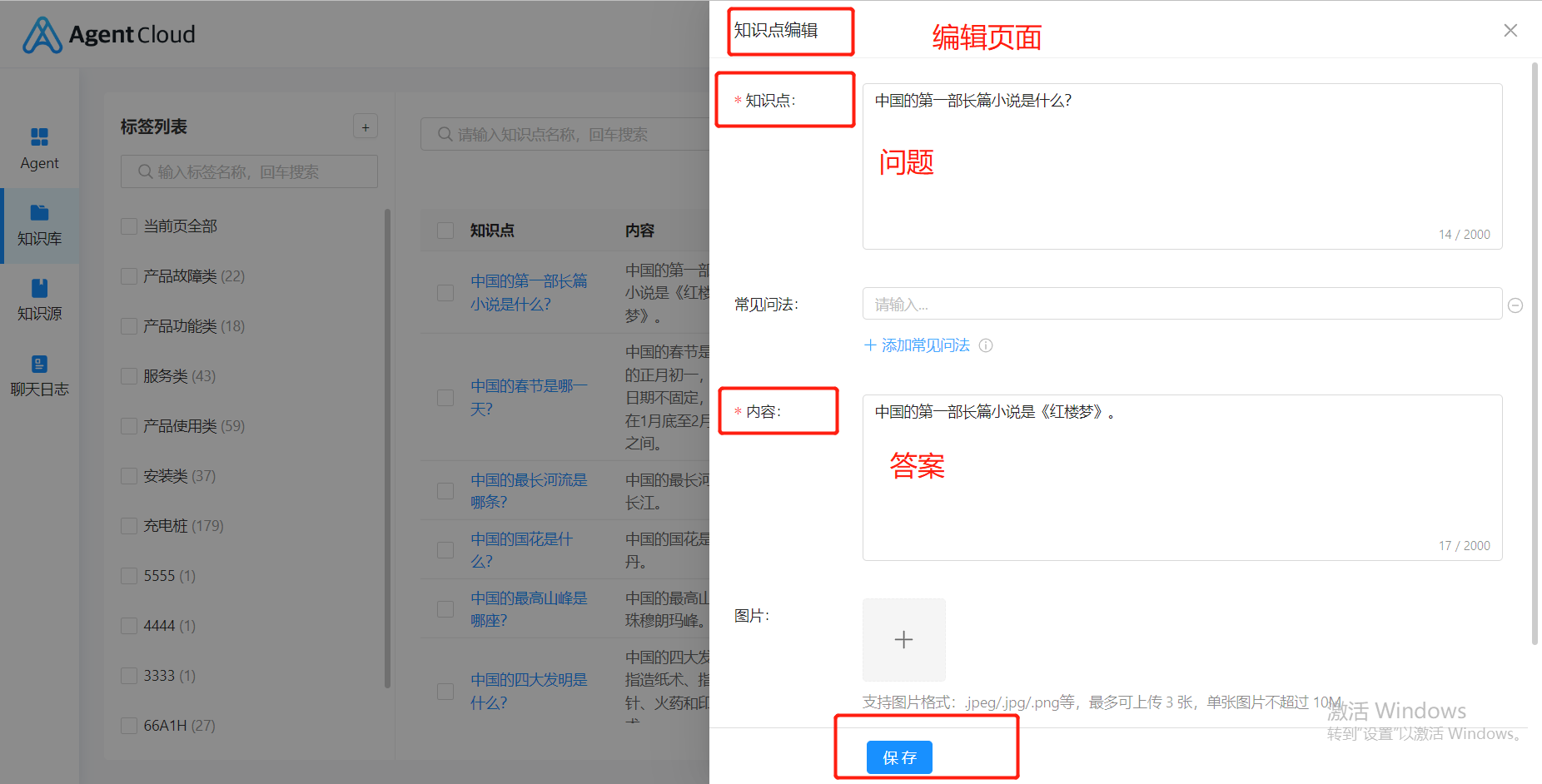The width and height of the screenshot is (1542, 784).
Task: Select the 中国的第一部长篇小说 row checkbox
Action: point(445,293)
